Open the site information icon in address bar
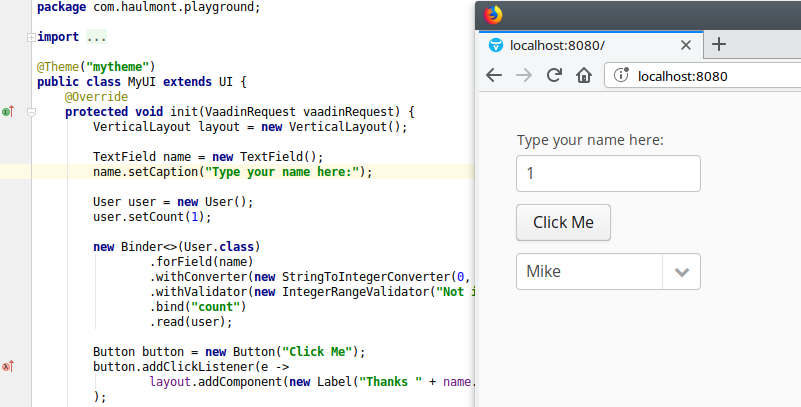The width and height of the screenshot is (801, 407). coord(620,76)
